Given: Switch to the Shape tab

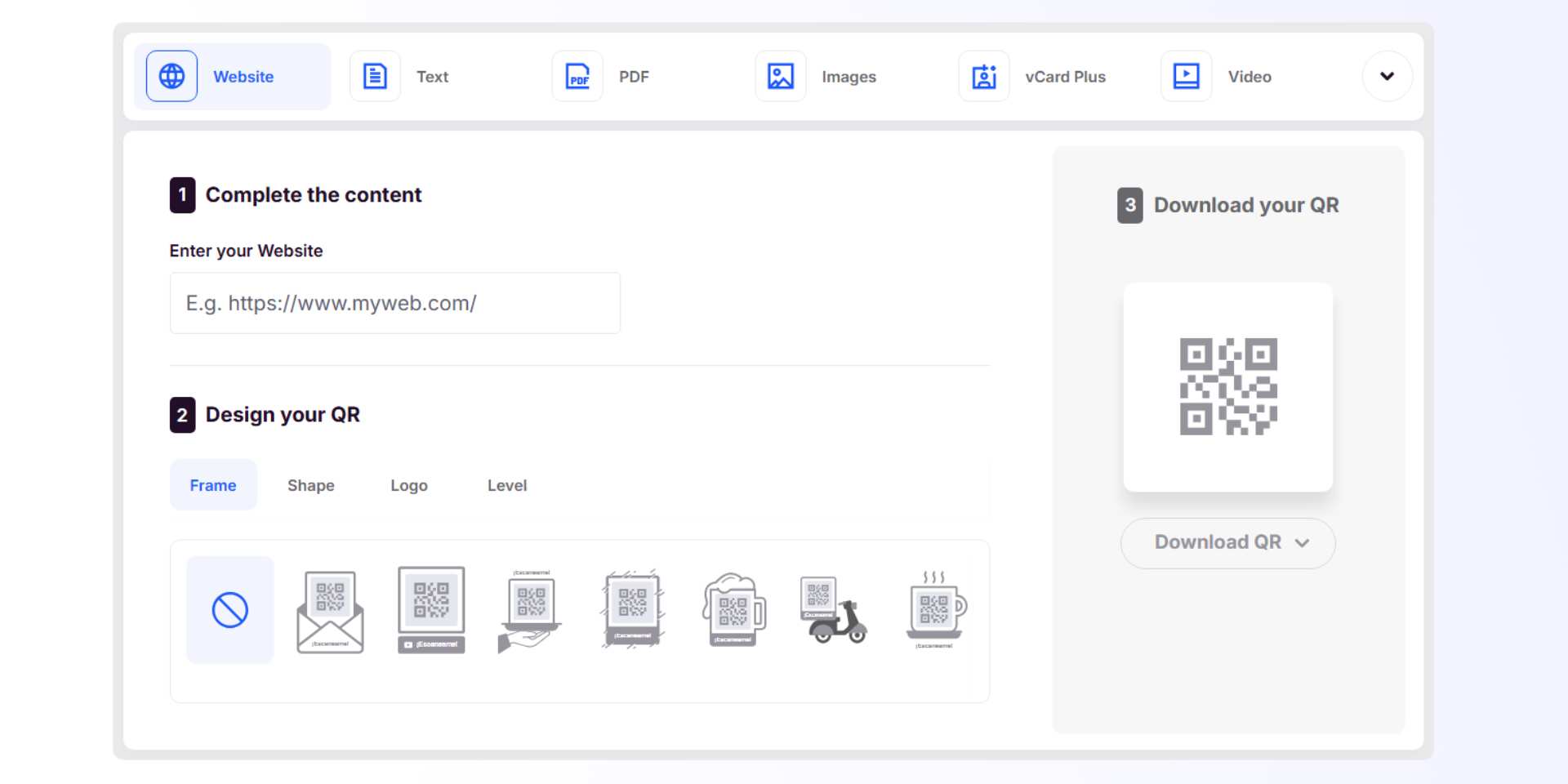Looking at the screenshot, I should 310,484.
